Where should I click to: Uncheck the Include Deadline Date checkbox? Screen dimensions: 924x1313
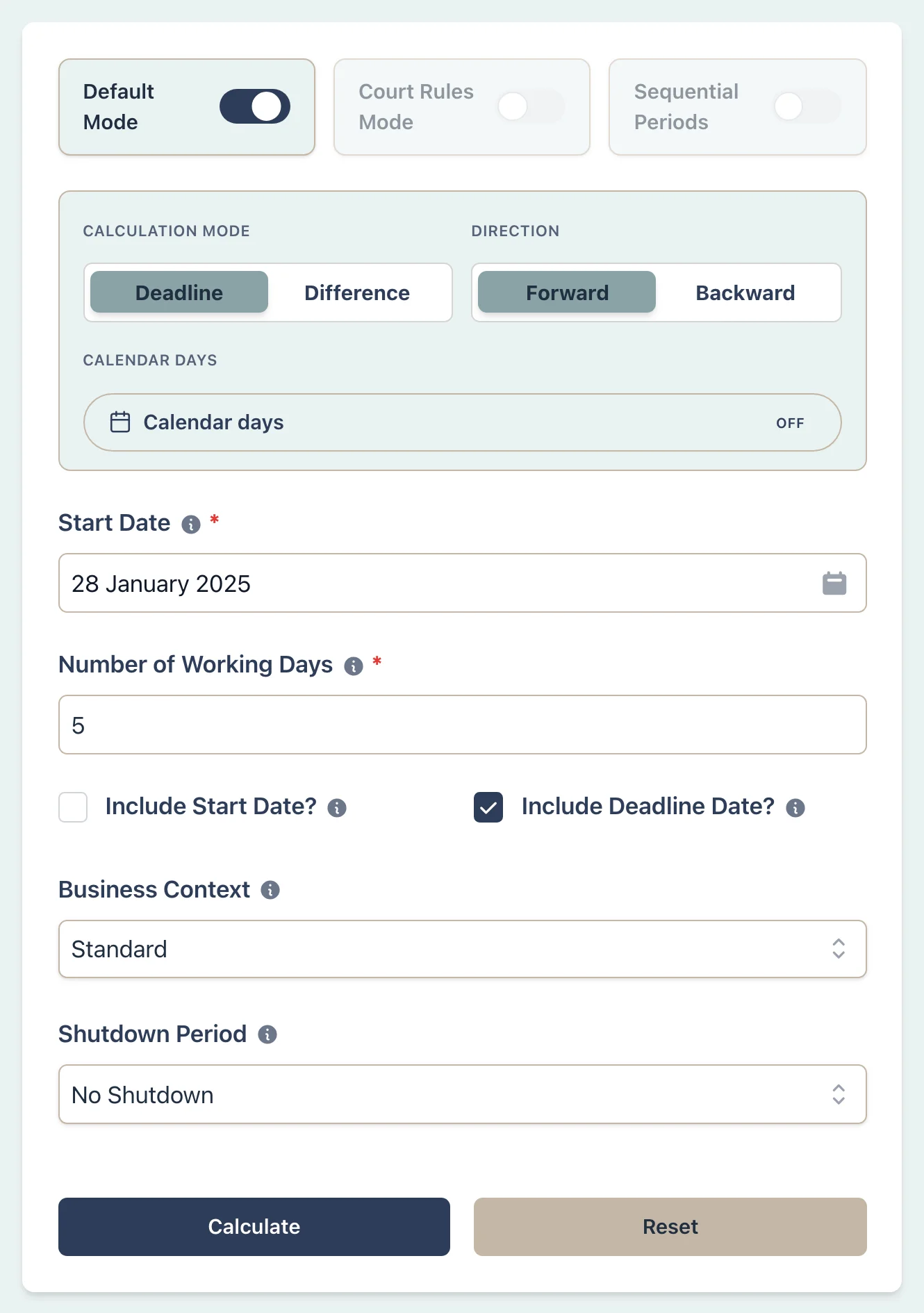488,807
